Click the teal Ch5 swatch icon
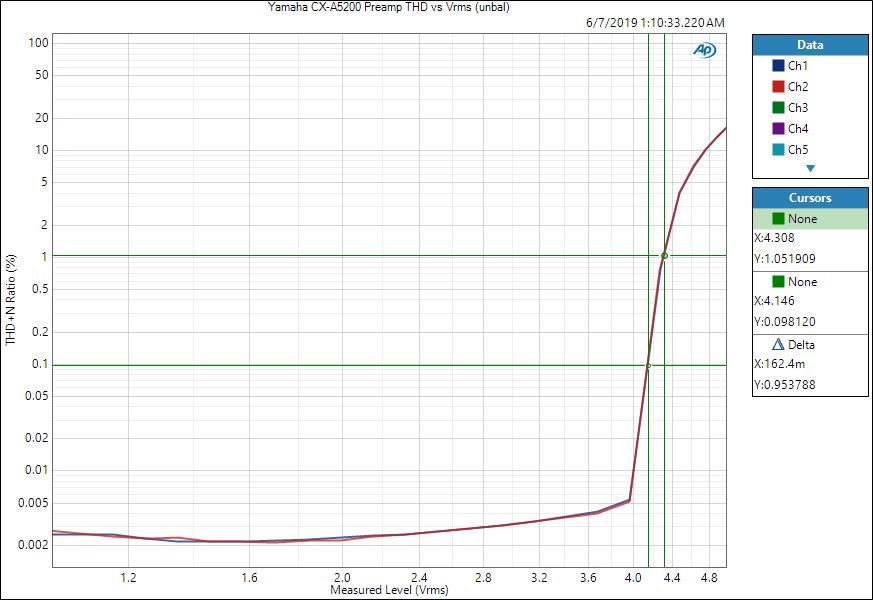The height and width of the screenshot is (600, 873). click(x=778, y=150)
